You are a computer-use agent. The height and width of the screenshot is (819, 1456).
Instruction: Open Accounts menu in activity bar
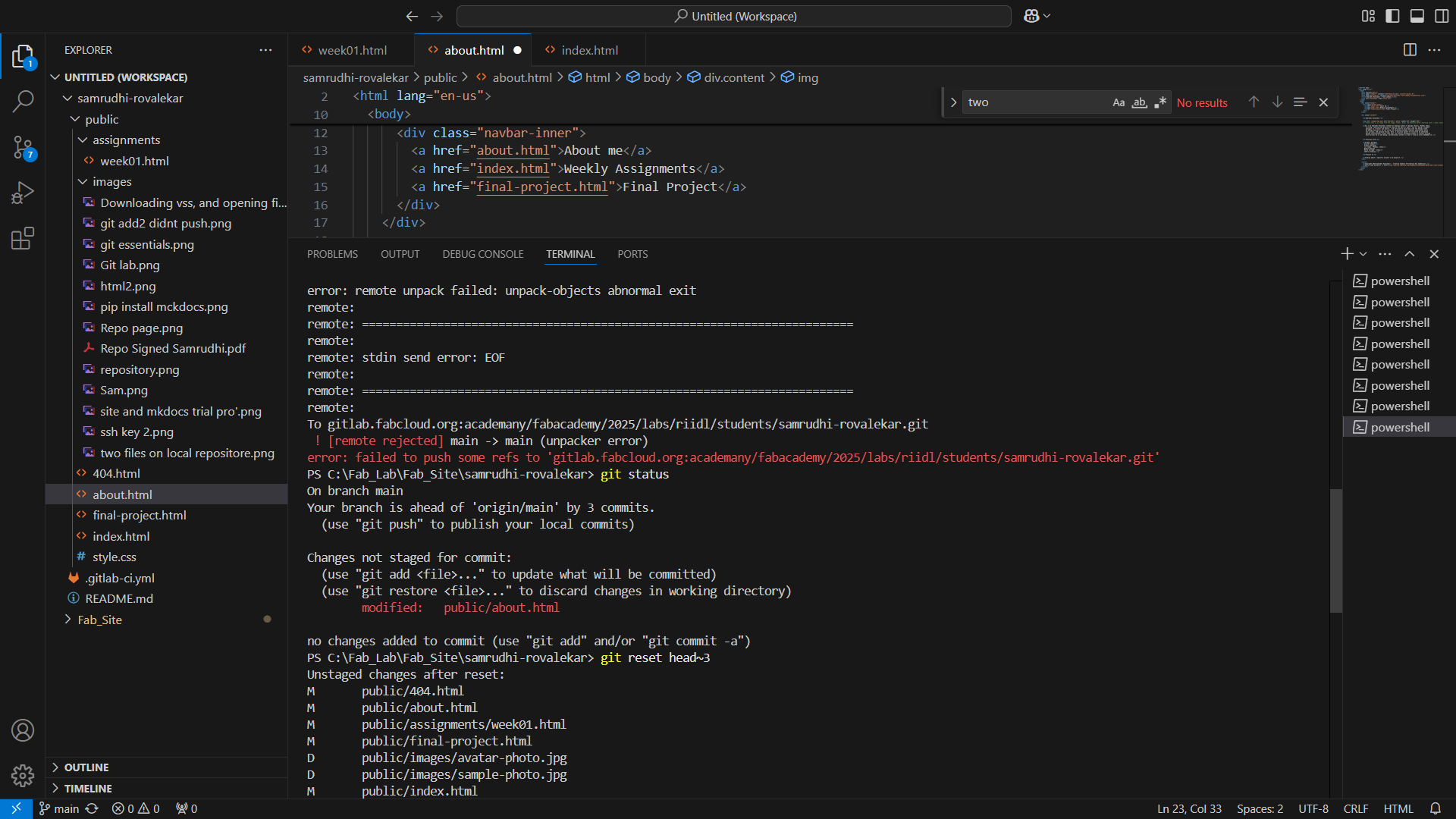[23, 730]
